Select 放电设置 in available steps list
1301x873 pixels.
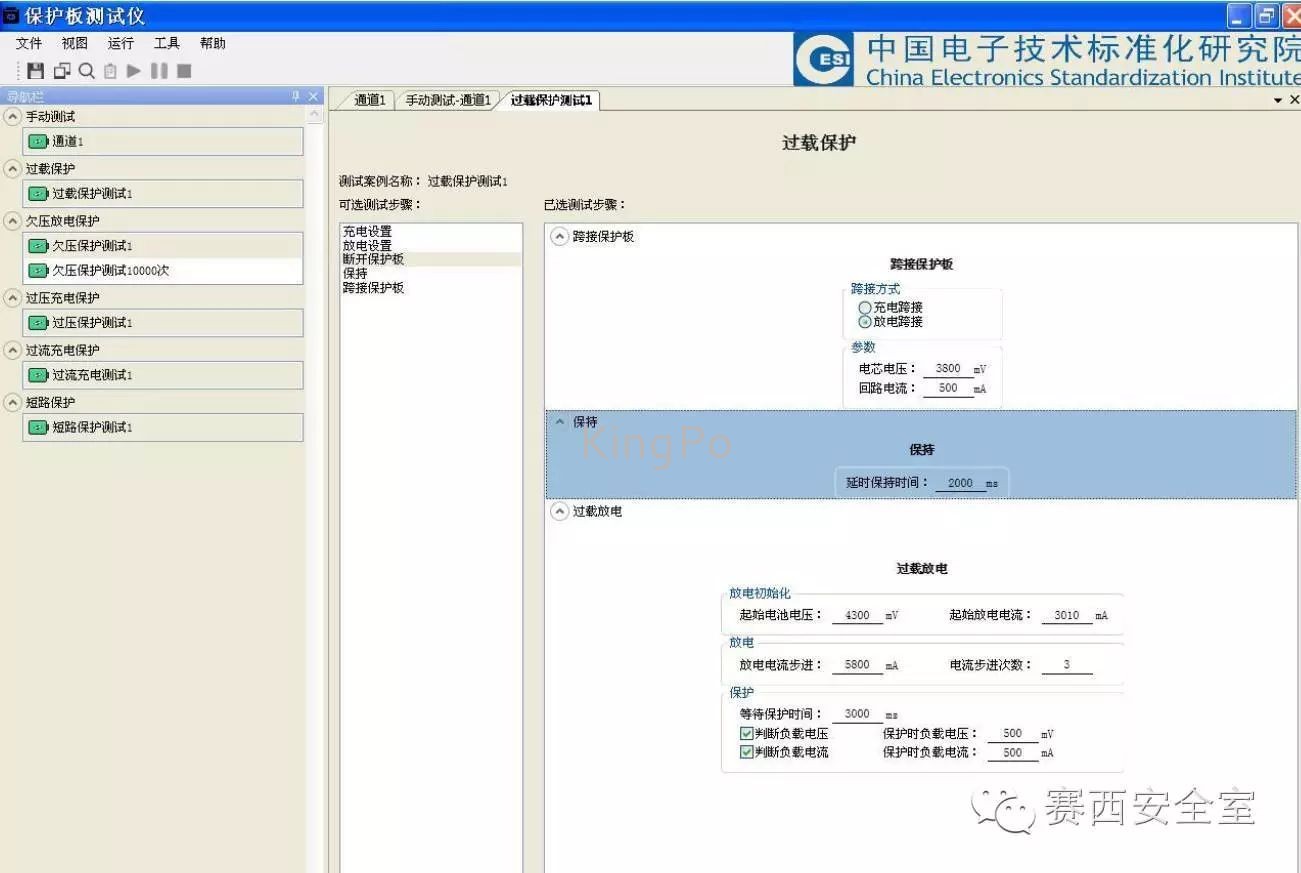pos(431,245)
